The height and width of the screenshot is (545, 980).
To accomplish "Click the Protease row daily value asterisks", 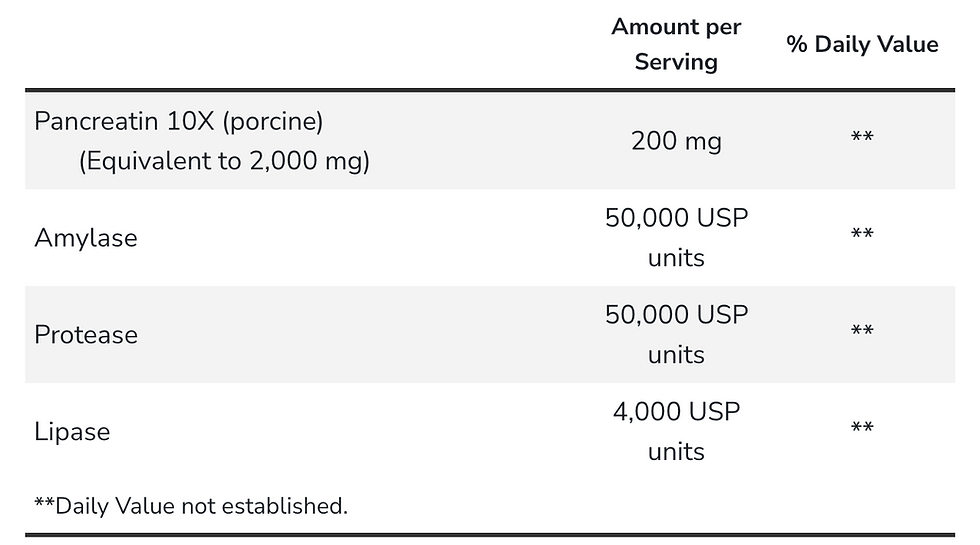I will click(862, 332).
